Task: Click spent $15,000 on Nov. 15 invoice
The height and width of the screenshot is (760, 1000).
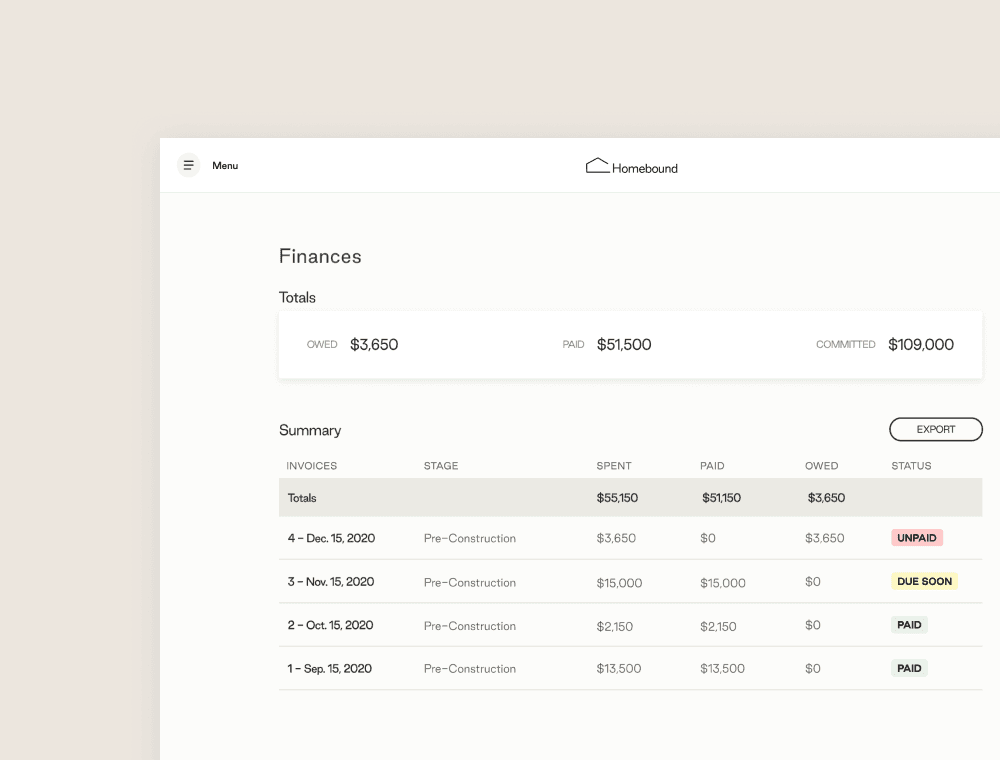Action: click(x=619, y=583)
